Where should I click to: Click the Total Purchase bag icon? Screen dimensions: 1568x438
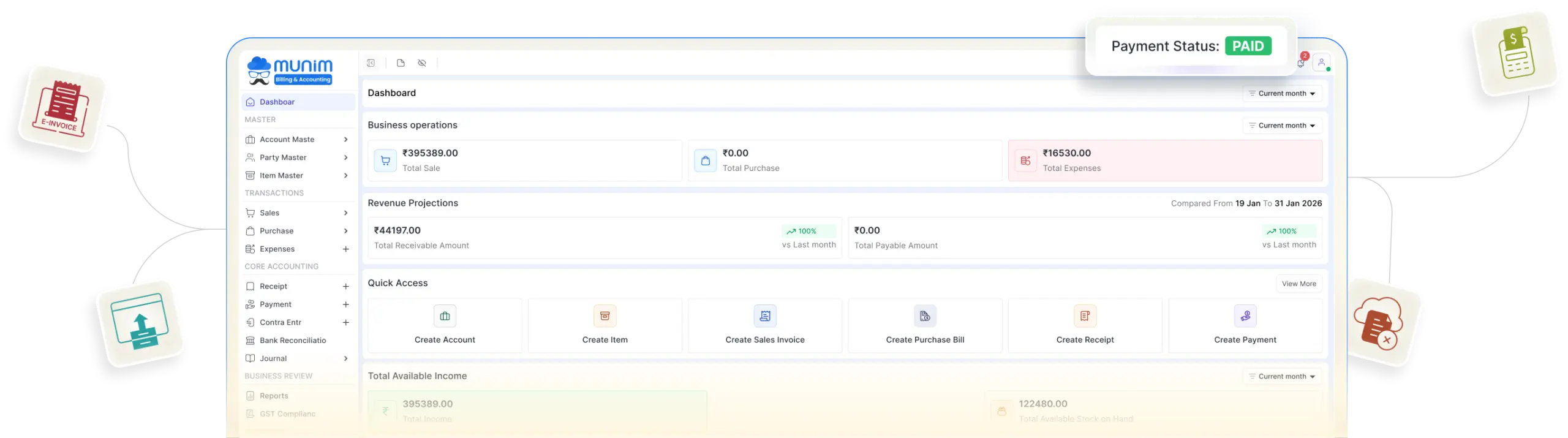[x=706, y=160]
